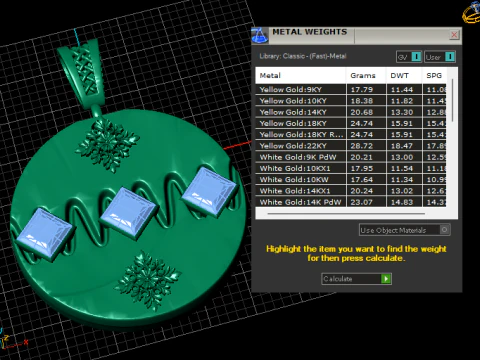The image size is (480, 360).
Task: Click the 20.21 grams value
Action: click(x=362, y=157)
